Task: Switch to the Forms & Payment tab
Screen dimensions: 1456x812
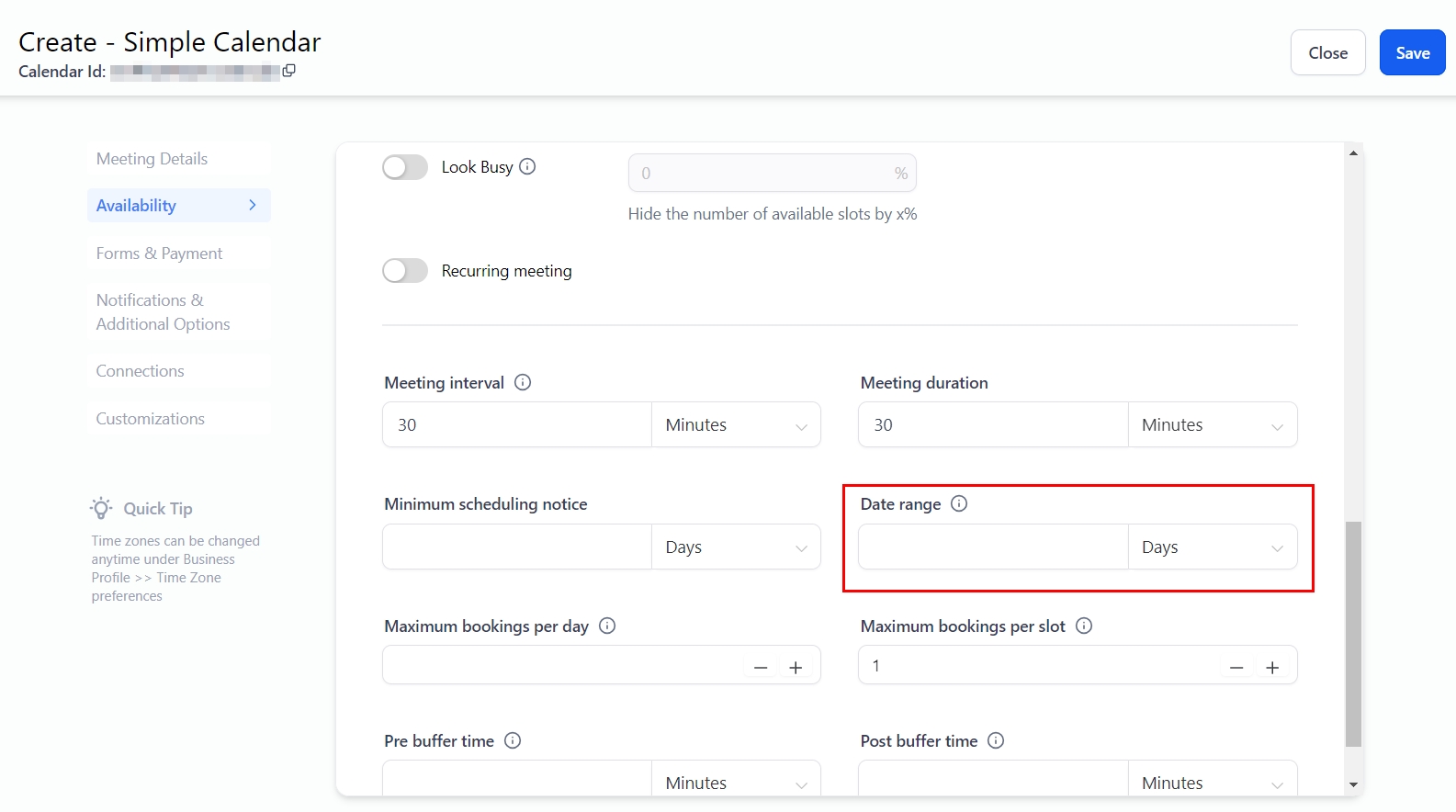Action: click(160, 254)
